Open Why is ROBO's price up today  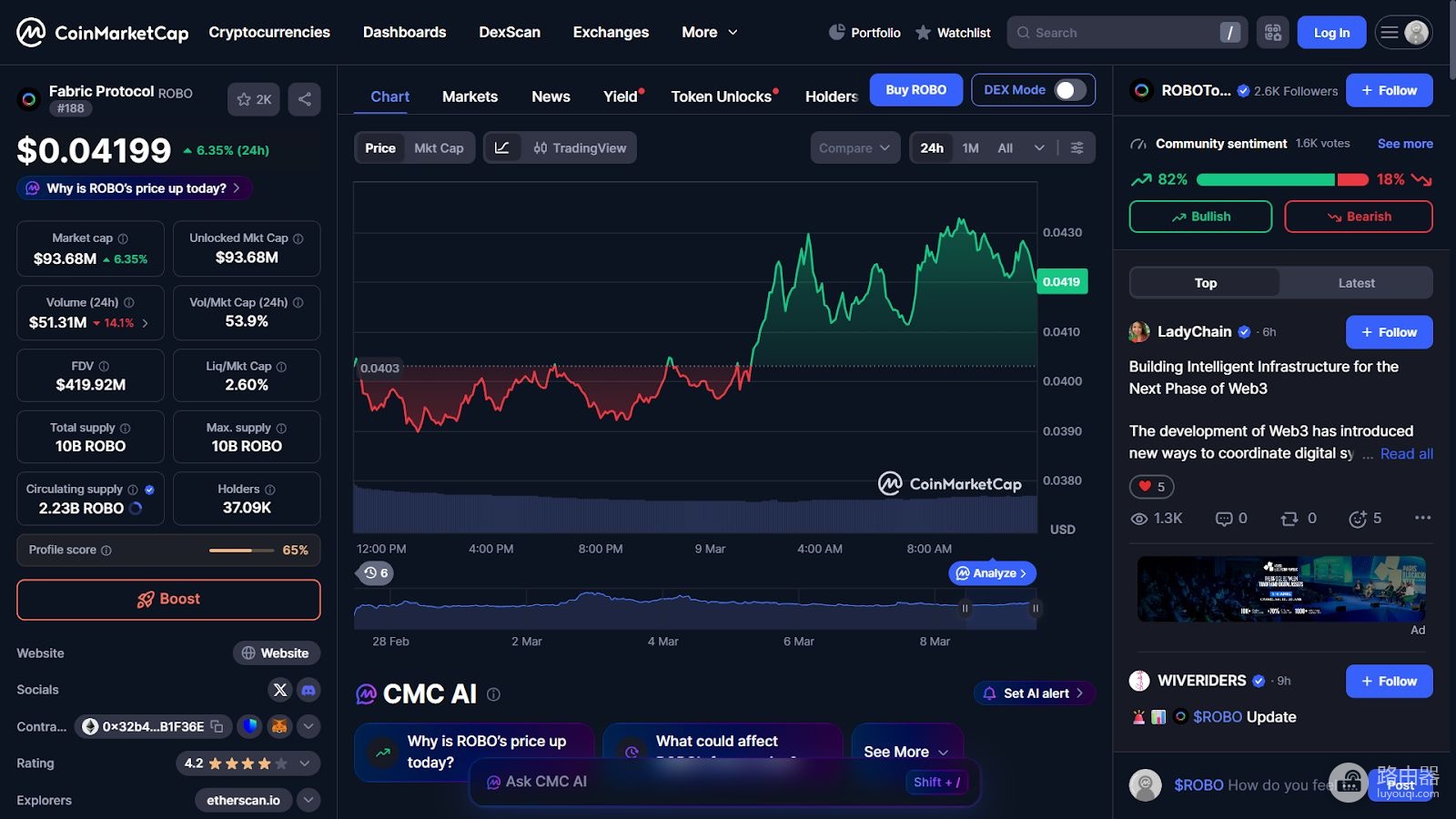(x=134, y=188)
